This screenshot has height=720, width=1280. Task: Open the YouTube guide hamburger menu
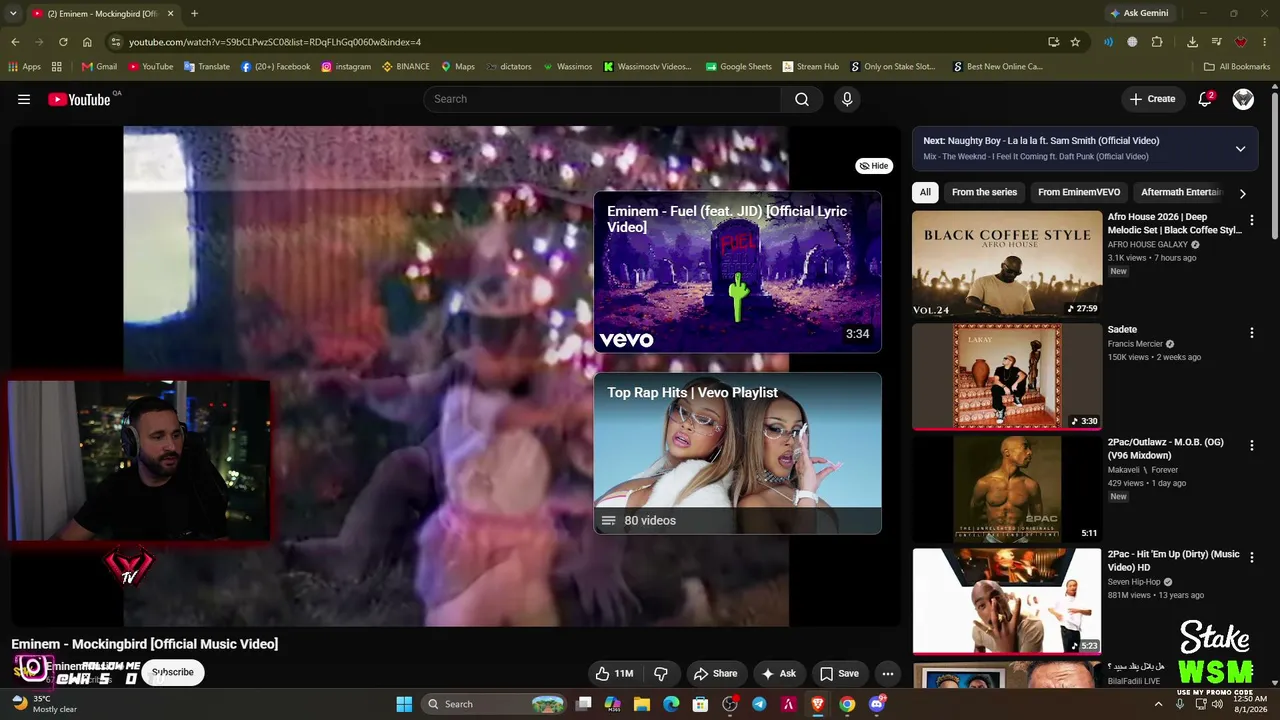[24, 99]
